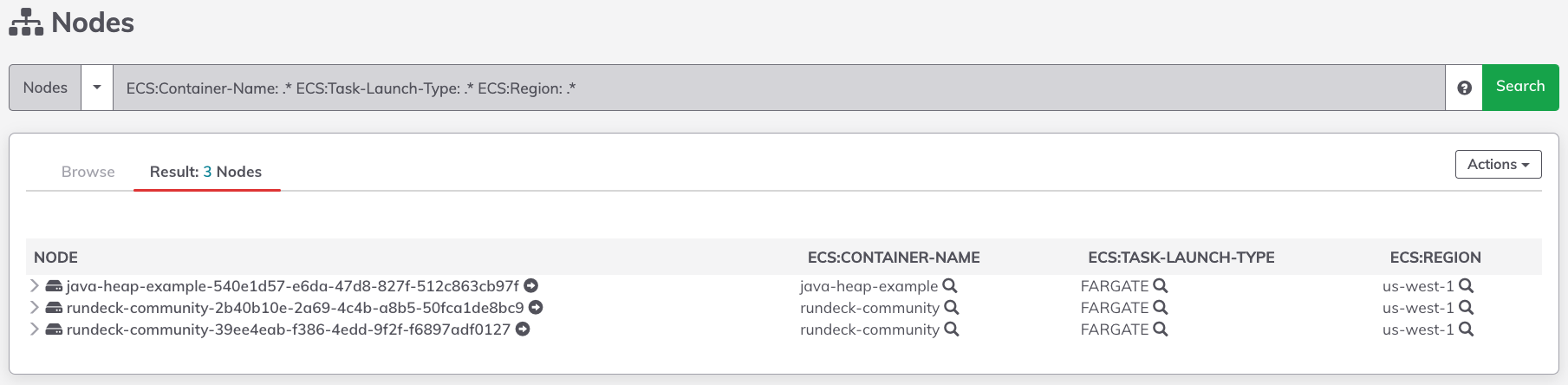Open the Nodes filter dropdown caret
The image size is (1568, 385).
coord(97,88)
